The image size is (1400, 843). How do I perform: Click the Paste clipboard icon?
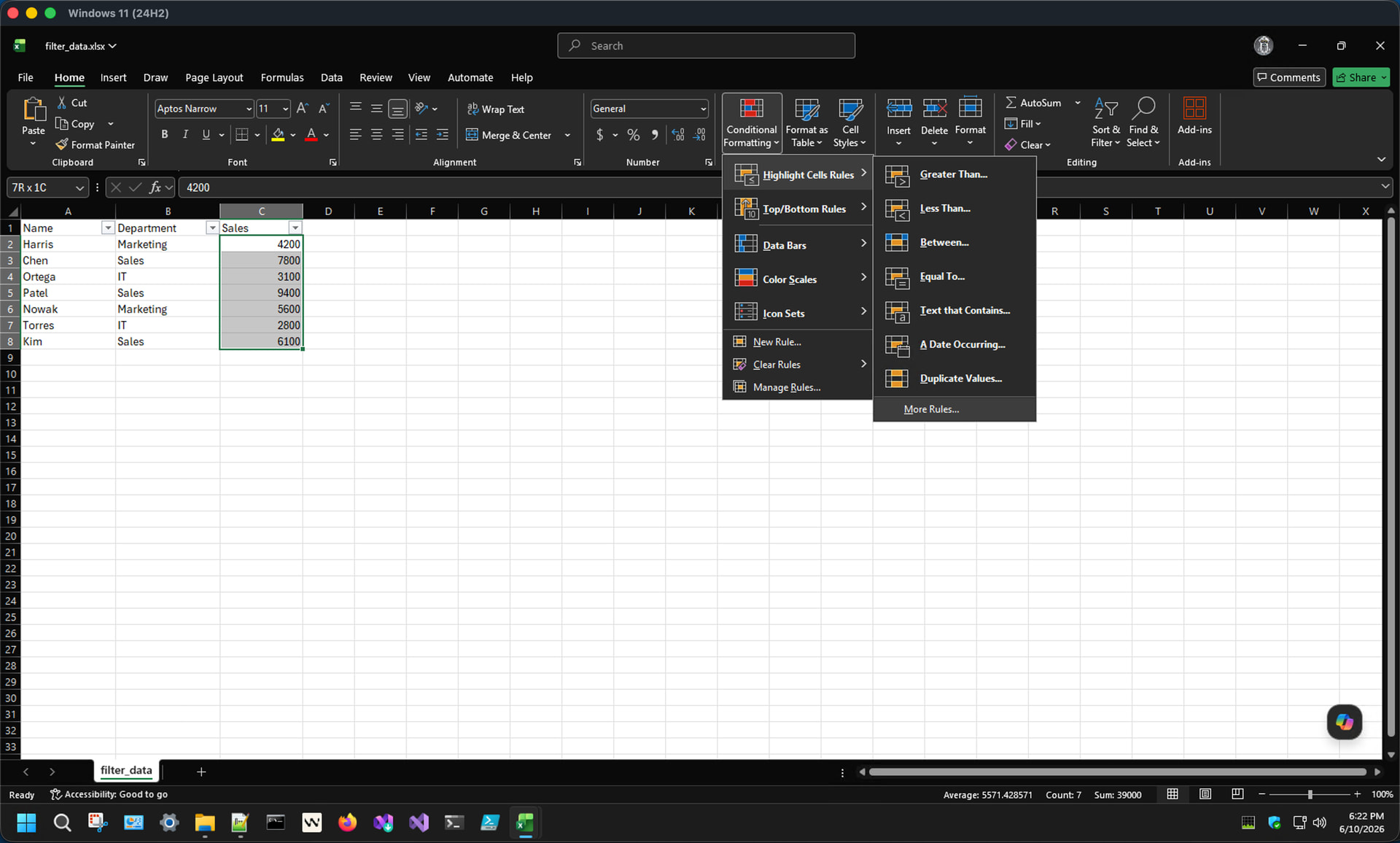pyautogui.click(x=34, y=109)
